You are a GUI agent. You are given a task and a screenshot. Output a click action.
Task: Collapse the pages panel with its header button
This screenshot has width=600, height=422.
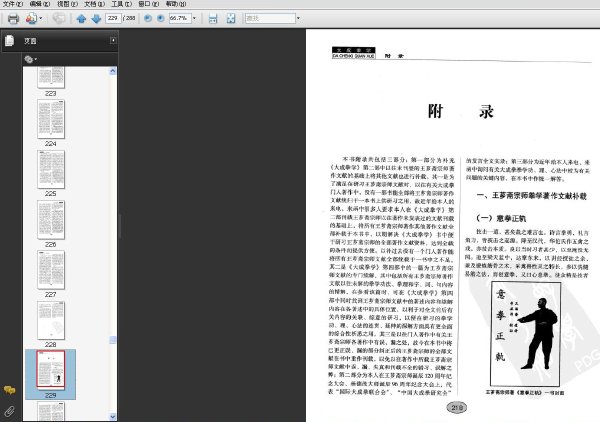(x=113, y=40)
